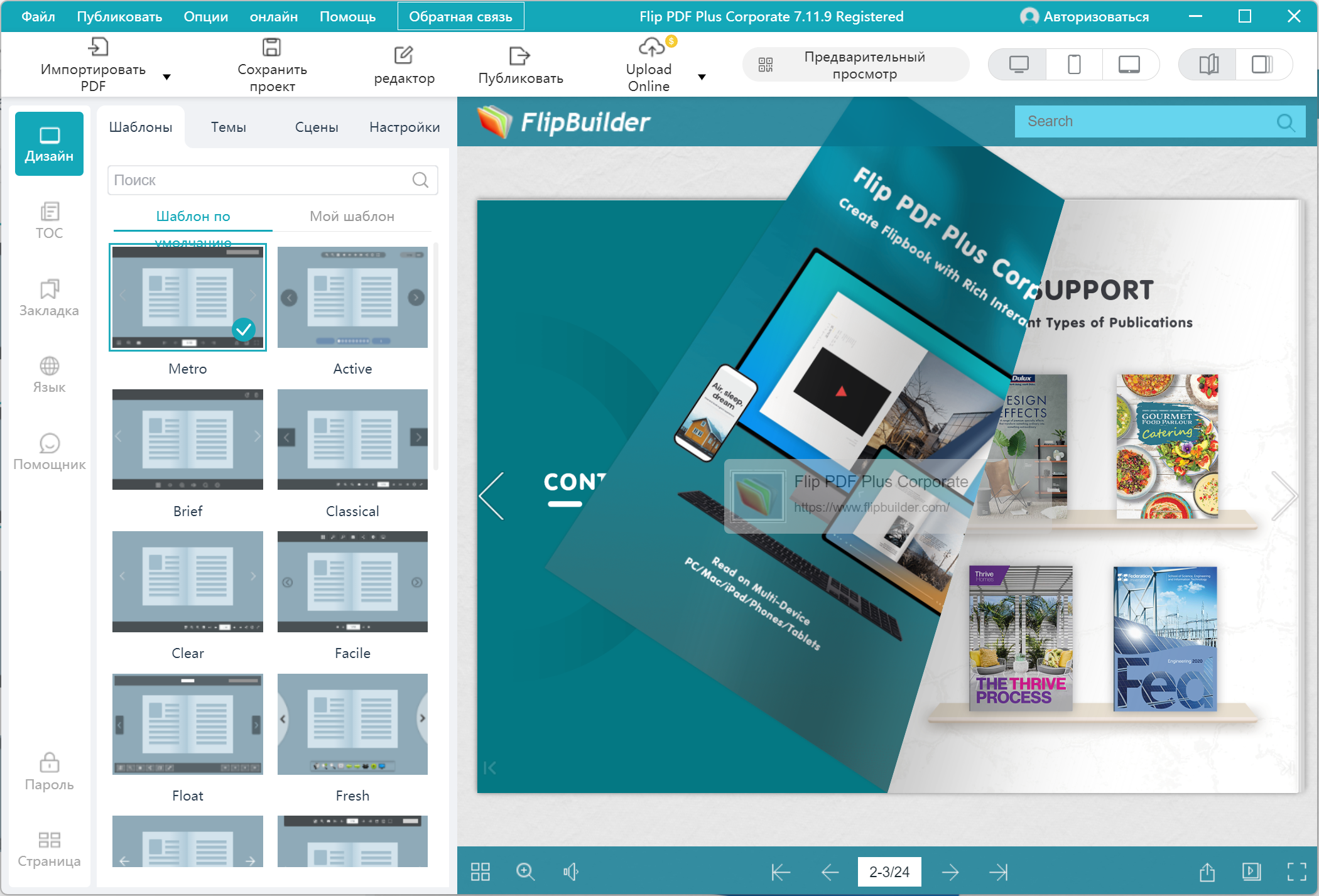The width and height of the screenshot is (1319, 896).
Task: Select the Classical template thumbnail
Action: [352, 440]
